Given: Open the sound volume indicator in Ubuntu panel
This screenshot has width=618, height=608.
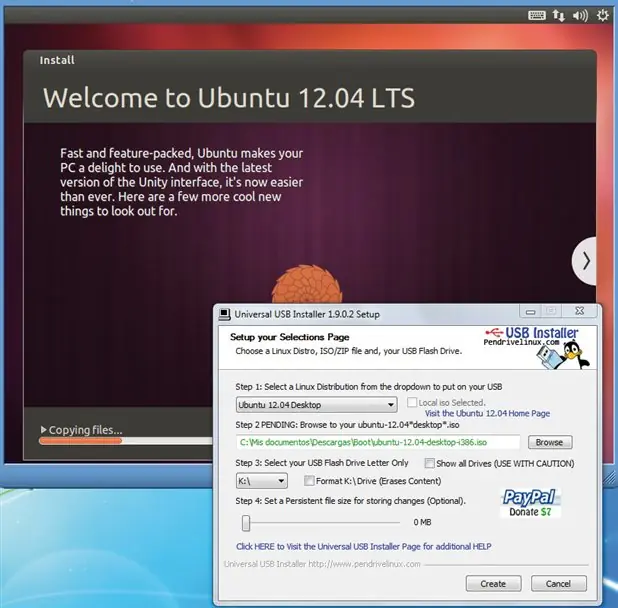Looking at the screenshot, I should tap(580, 15).
